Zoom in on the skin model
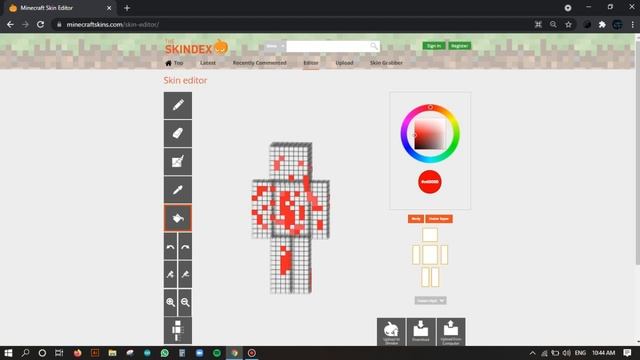This screenshot has width=640, height=360. tap(171, 302)
